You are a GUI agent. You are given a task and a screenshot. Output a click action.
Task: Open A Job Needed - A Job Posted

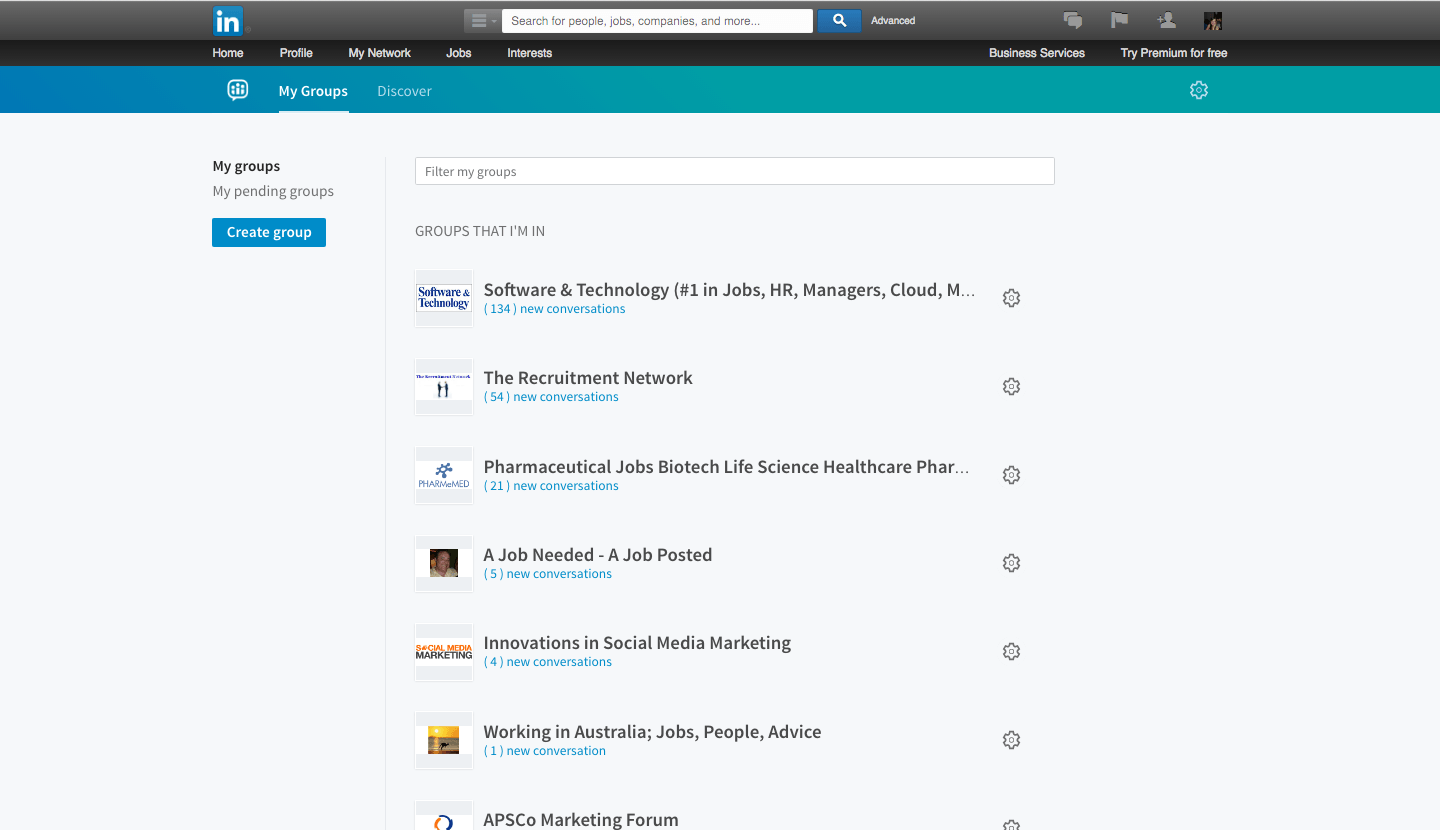(x=598, y=555)
